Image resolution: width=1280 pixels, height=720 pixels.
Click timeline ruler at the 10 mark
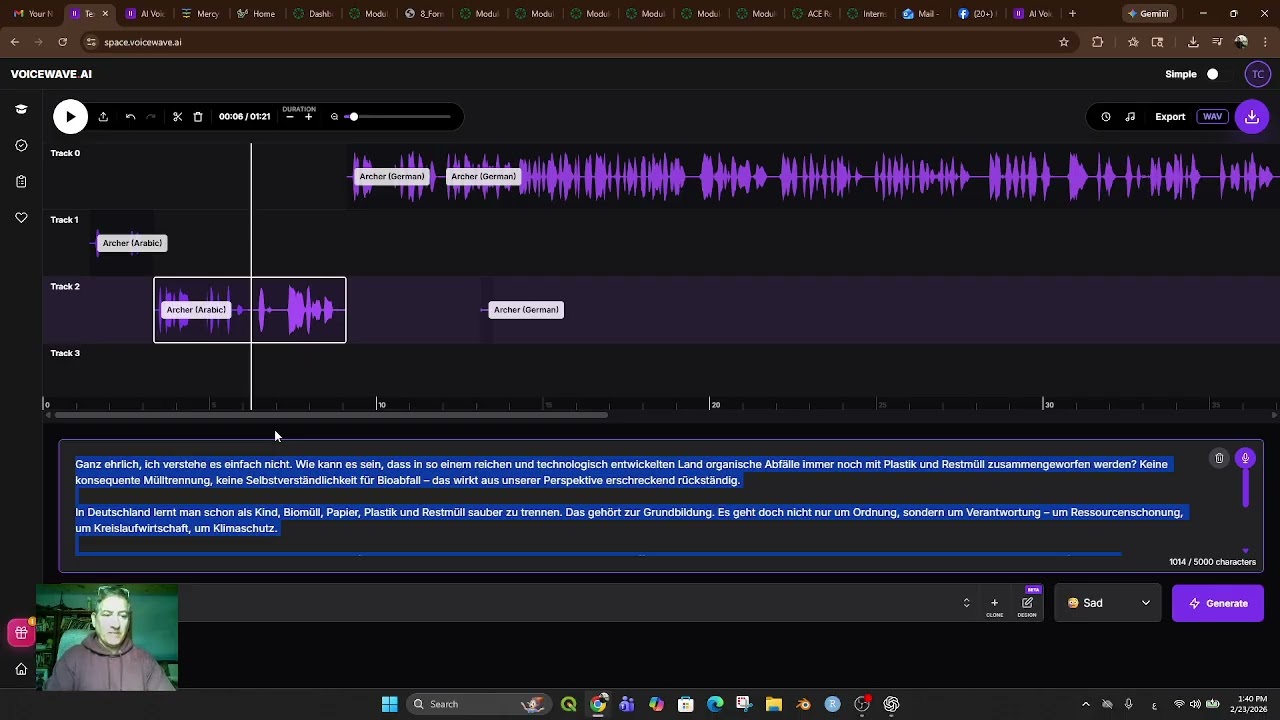click(x=381, y=405)
